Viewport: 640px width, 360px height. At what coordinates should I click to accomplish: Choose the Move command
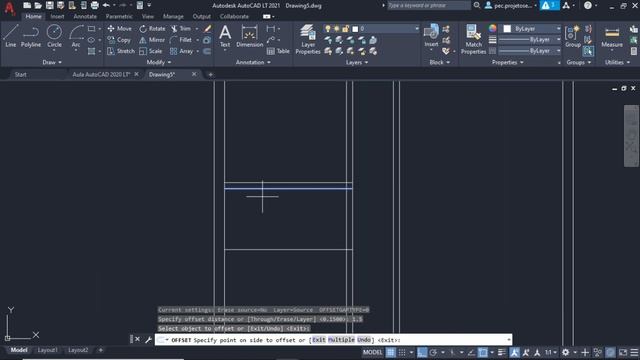(119, 29)
